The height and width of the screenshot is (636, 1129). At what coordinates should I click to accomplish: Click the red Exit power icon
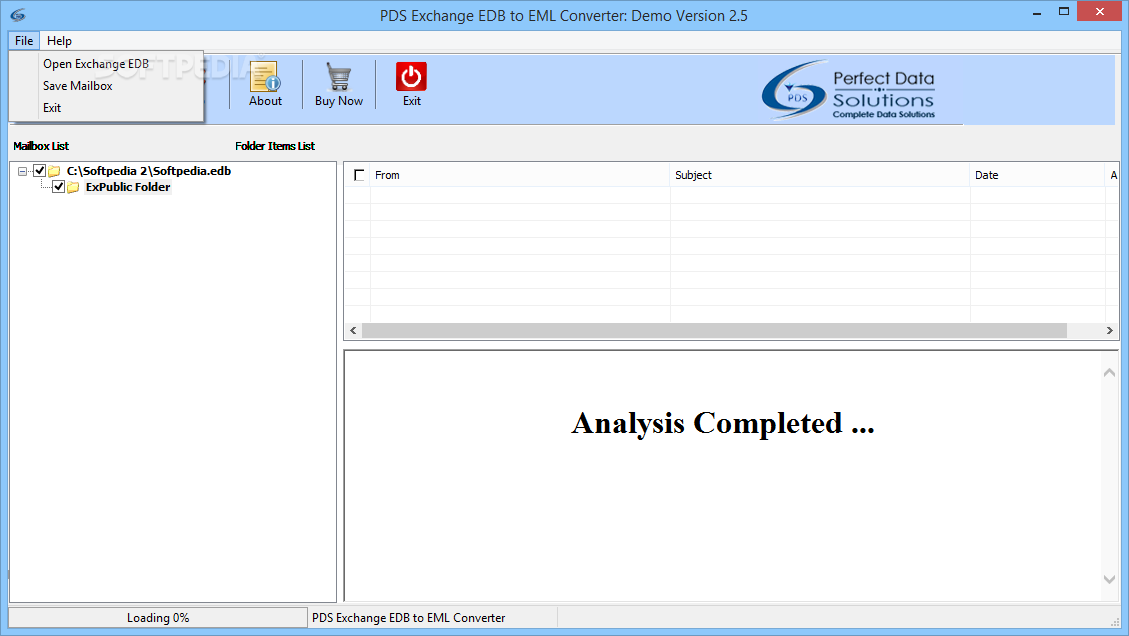tap(411, 76)
